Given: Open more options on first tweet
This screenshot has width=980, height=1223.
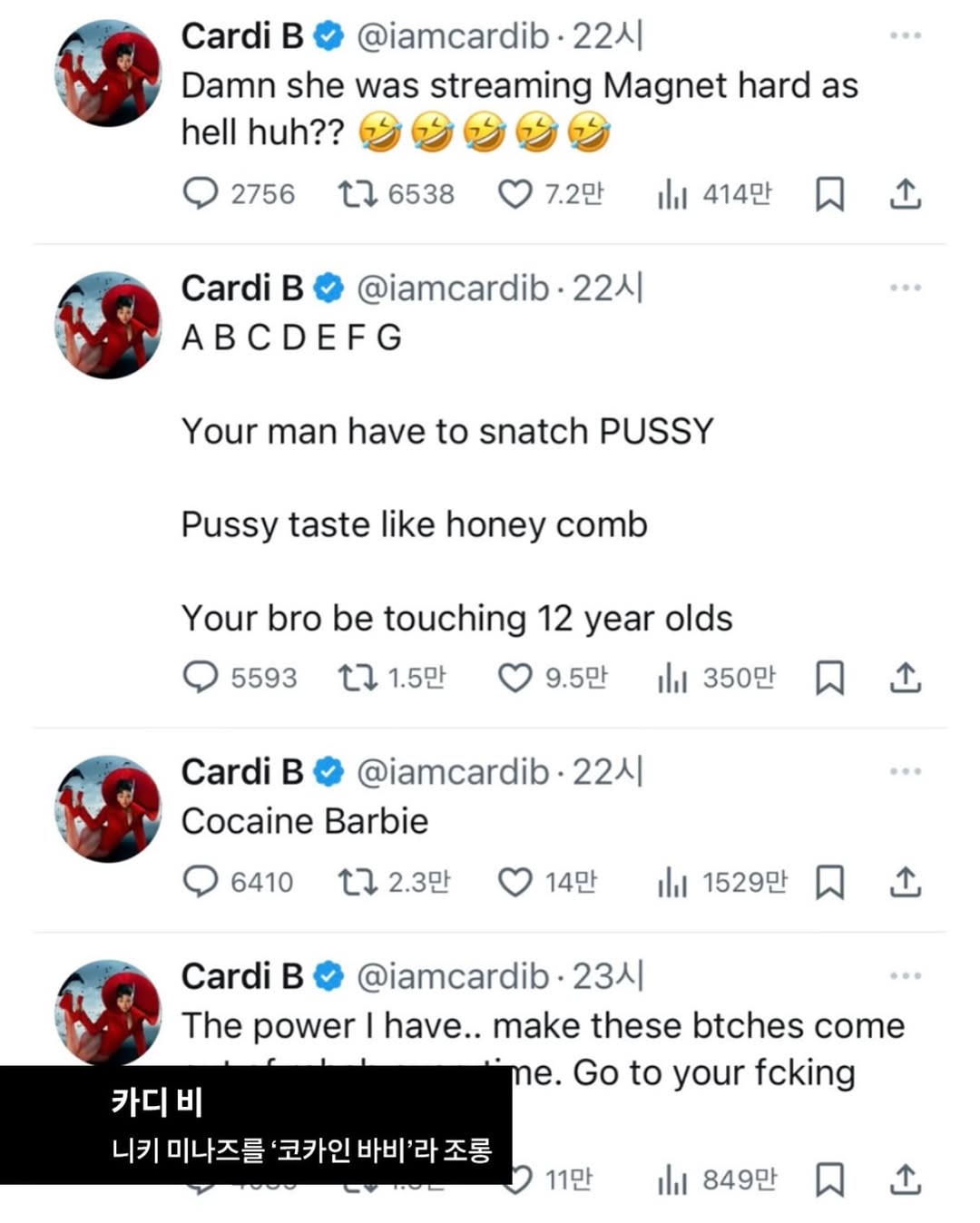Looking at the screenshot, I should pos(905,35).
